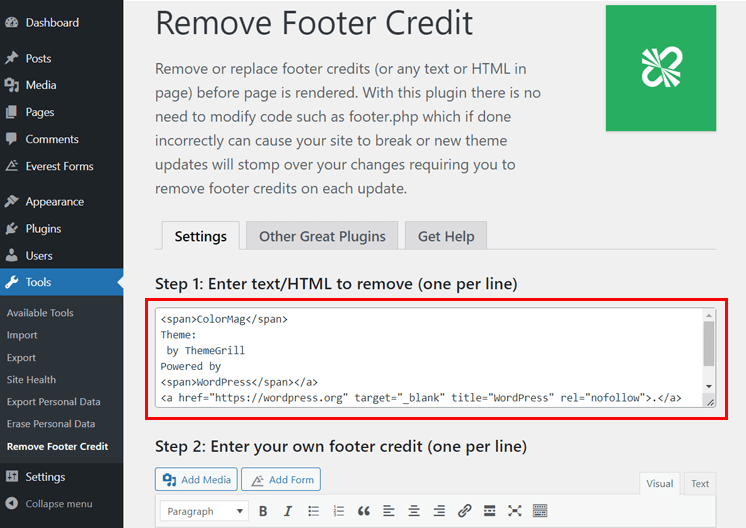Screen dimensions: 746x528
Task: Toggle bold formatting in editor toolbar
Action: point(263,511)
